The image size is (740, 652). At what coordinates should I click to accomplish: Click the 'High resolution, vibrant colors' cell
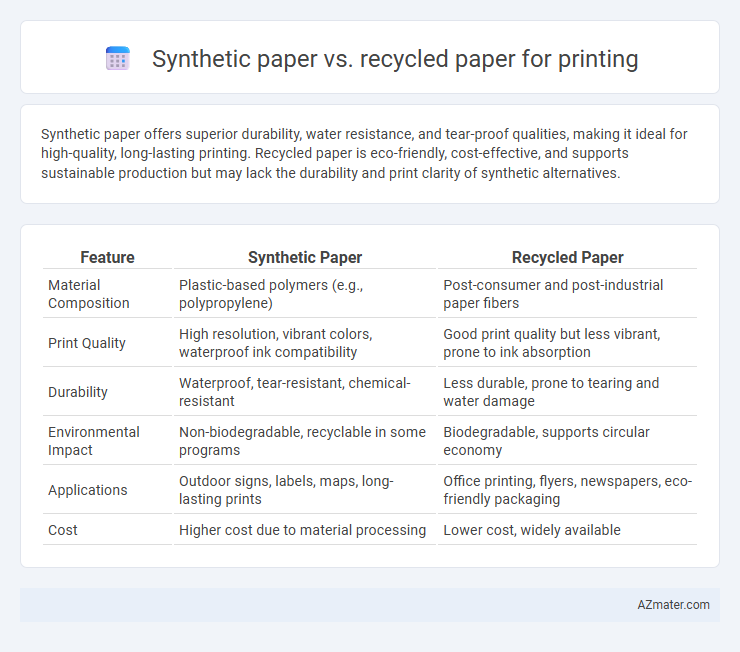pyautogui.click(x=305, y=343)
